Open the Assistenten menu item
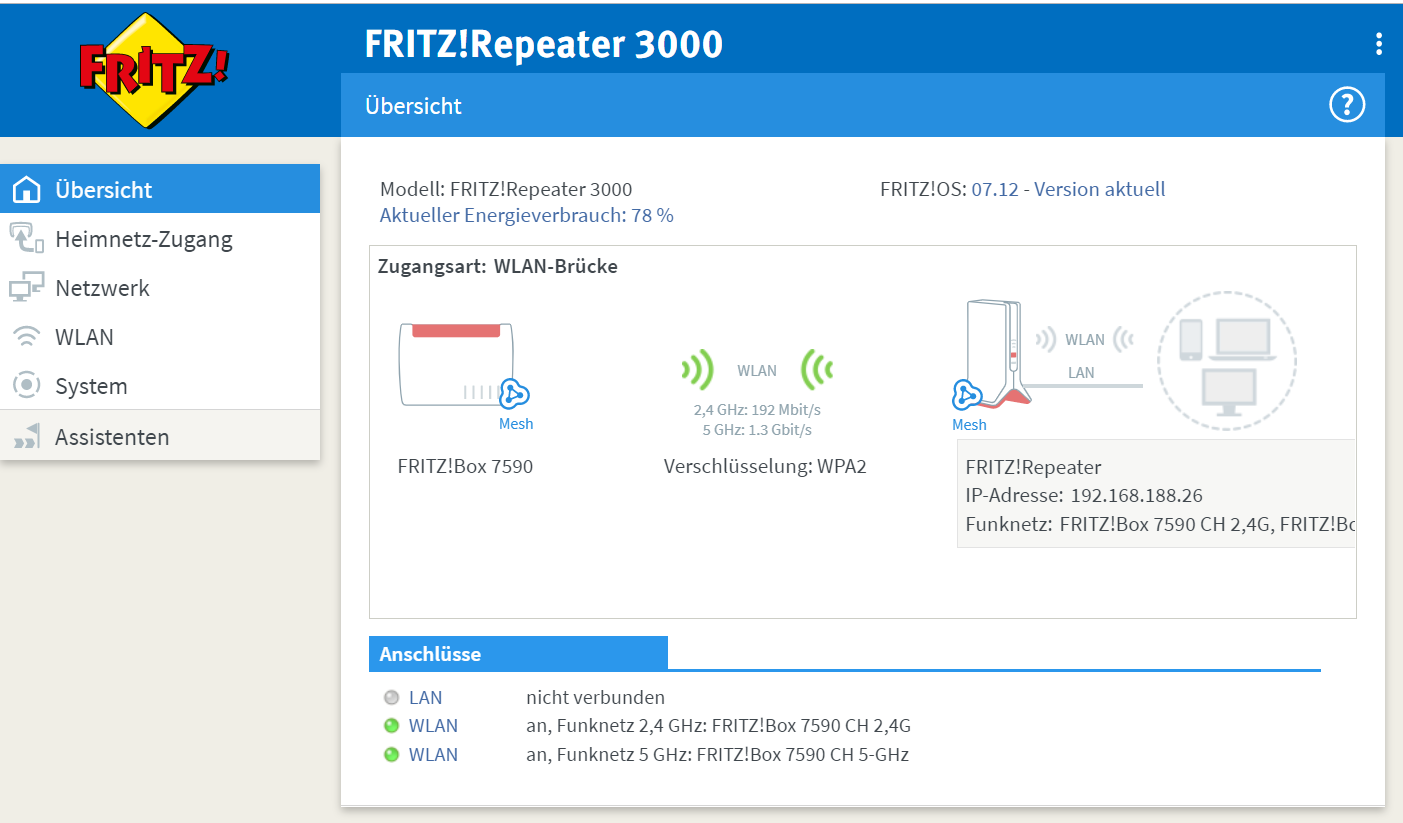Screen dimensions: 1403x823 [x=160, y=436]
